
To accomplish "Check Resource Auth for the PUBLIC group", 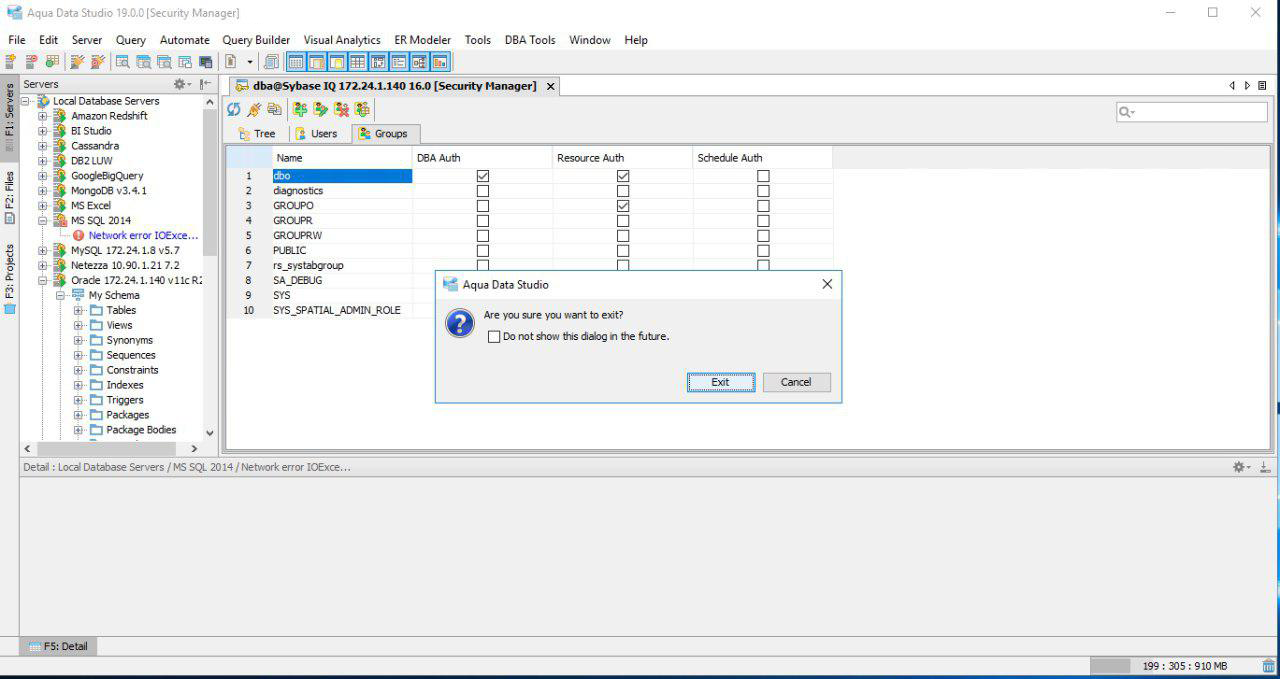I will pos(623,251).
